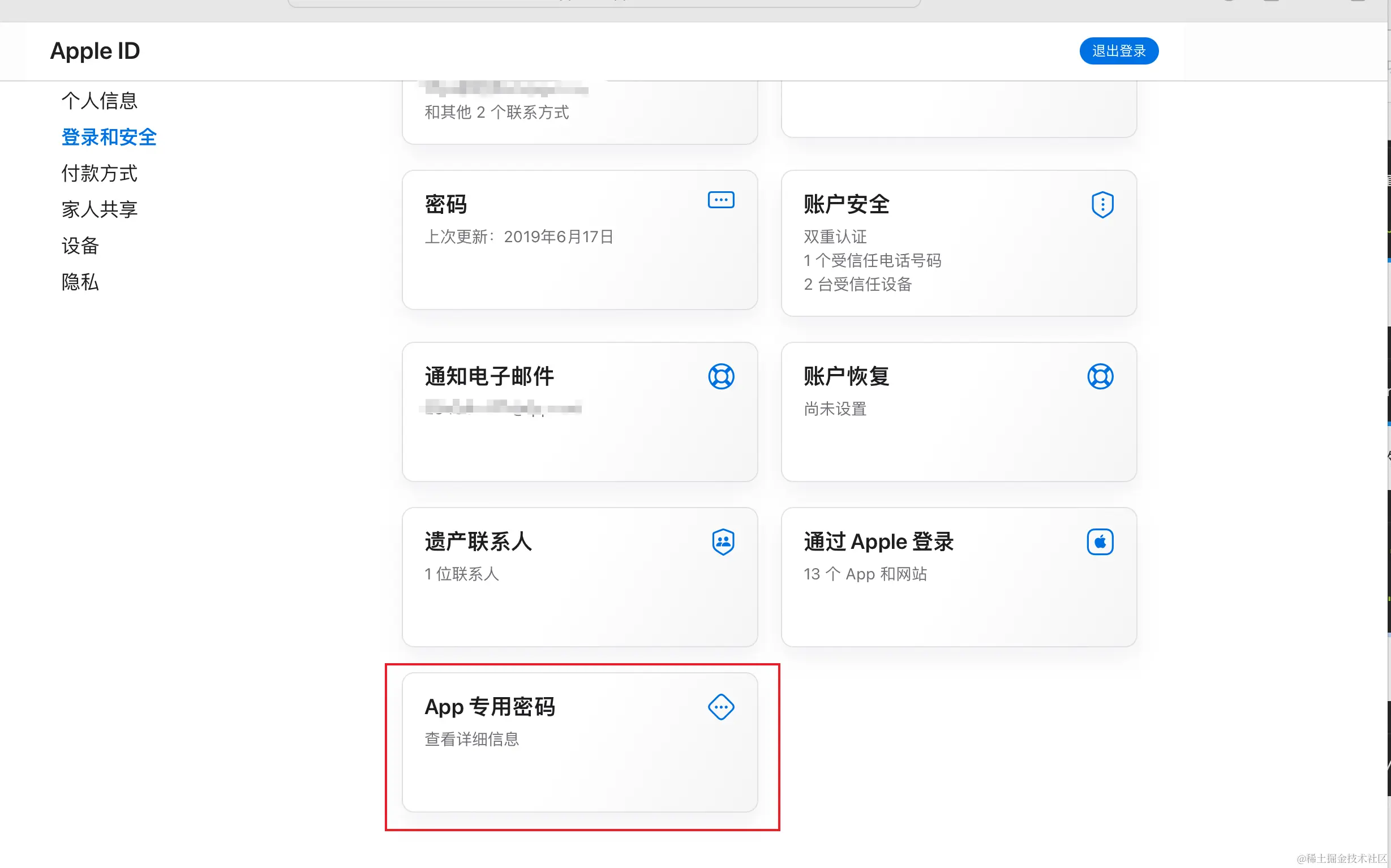Click the 退出登录 button
This screenshot has width=1391, height=868.
coord(1118,50)
